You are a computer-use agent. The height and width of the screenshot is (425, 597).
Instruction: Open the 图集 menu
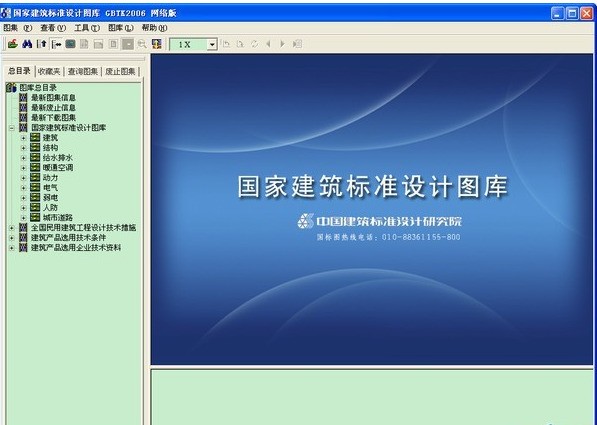(18, 28)
